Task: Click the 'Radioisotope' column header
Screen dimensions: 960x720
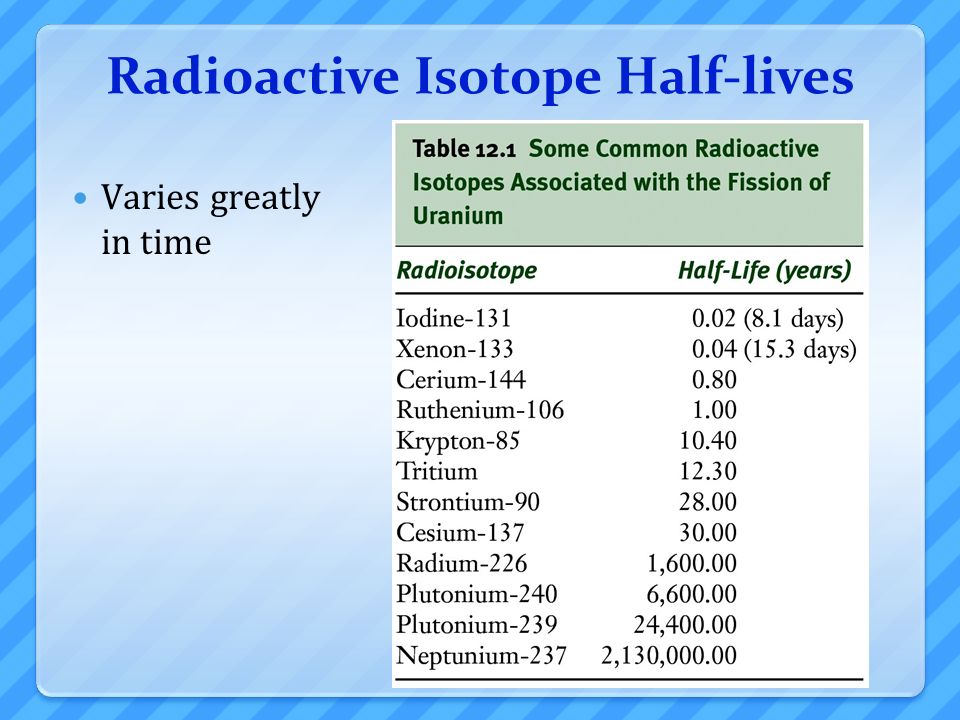Action: pos(467,270)
